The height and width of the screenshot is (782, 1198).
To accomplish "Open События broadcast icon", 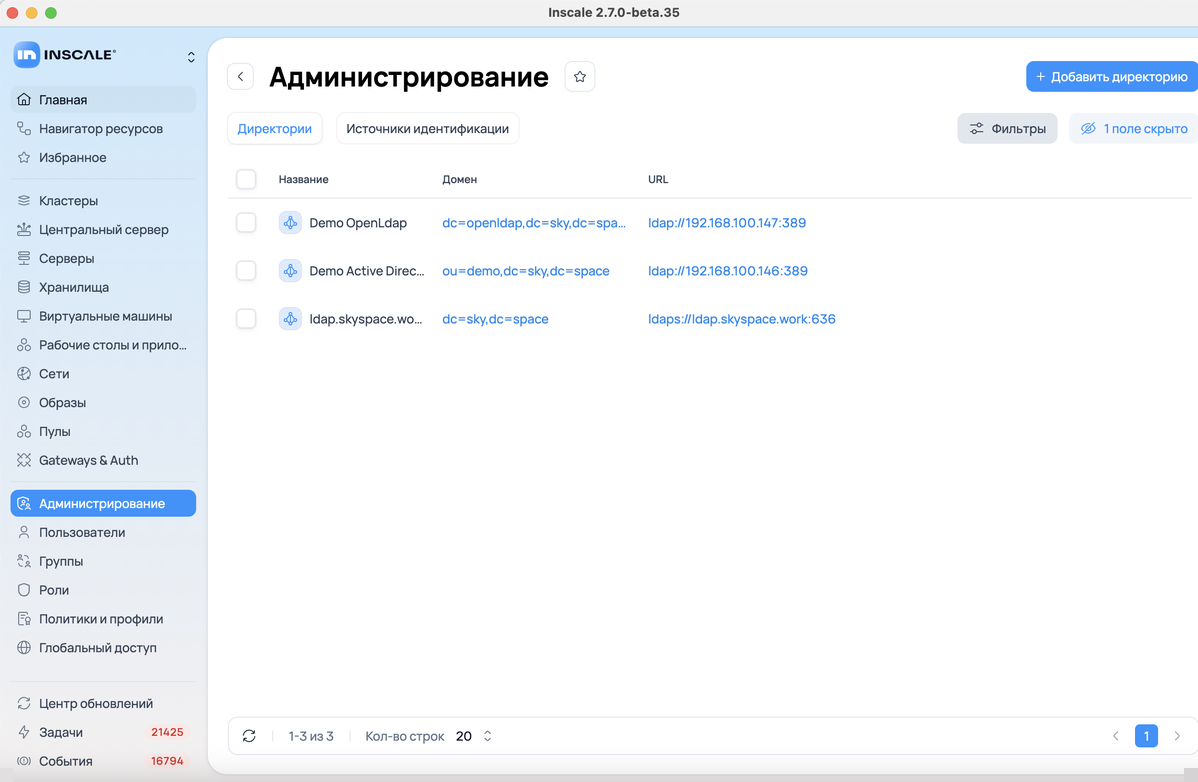I will [x=24, y=761].
